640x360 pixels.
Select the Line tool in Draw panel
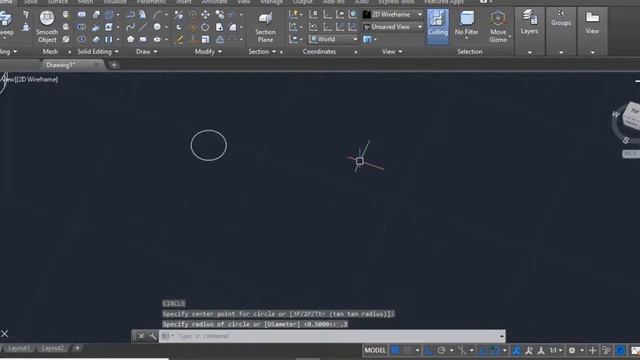(143, 27)
